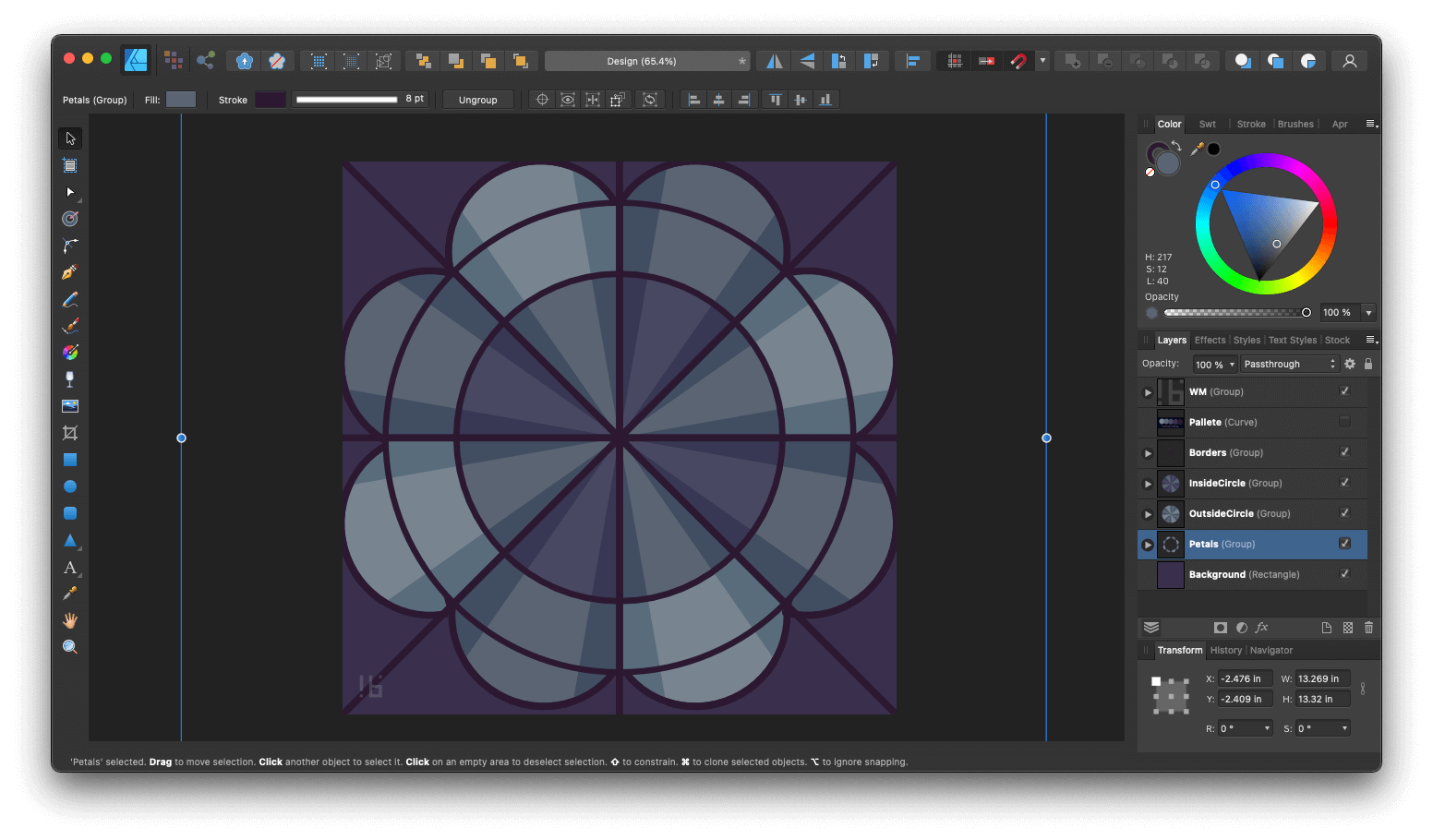
Task: Activate the Ellipse tool
Action: coord(69,486)
